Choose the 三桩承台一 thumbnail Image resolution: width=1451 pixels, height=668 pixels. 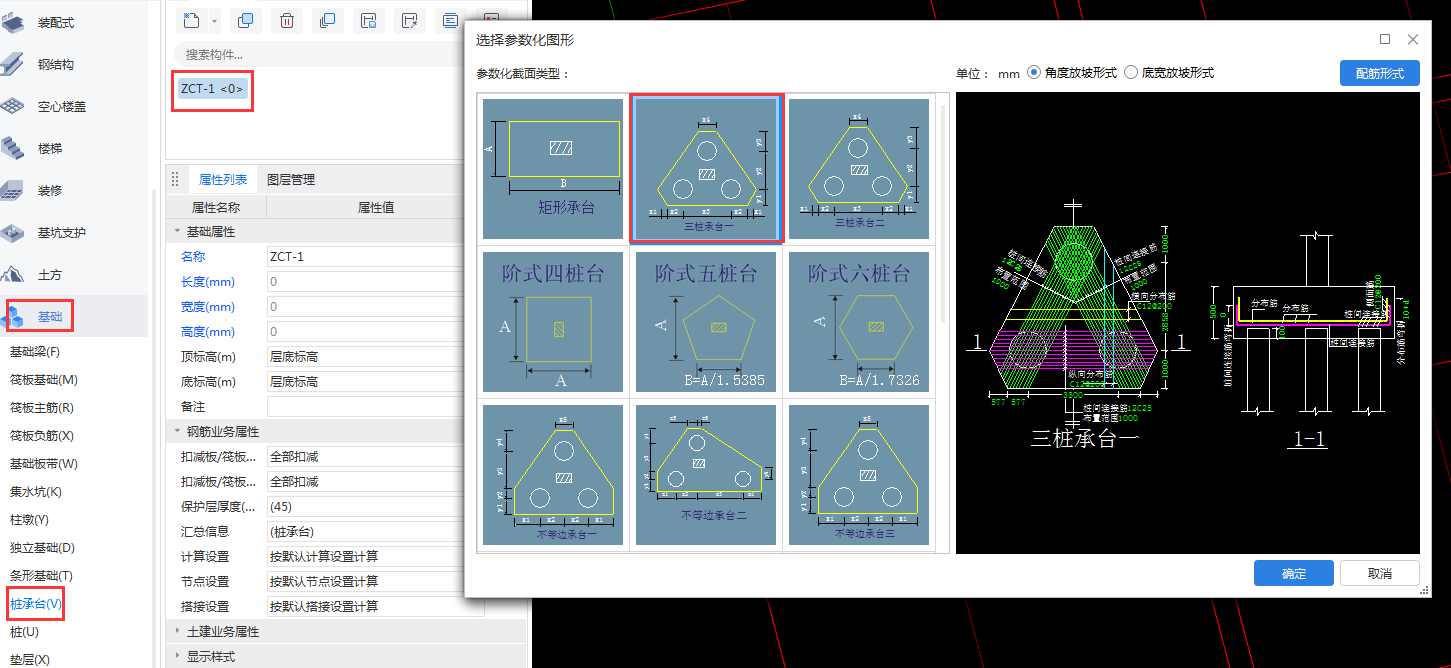(x=706, y=168)
